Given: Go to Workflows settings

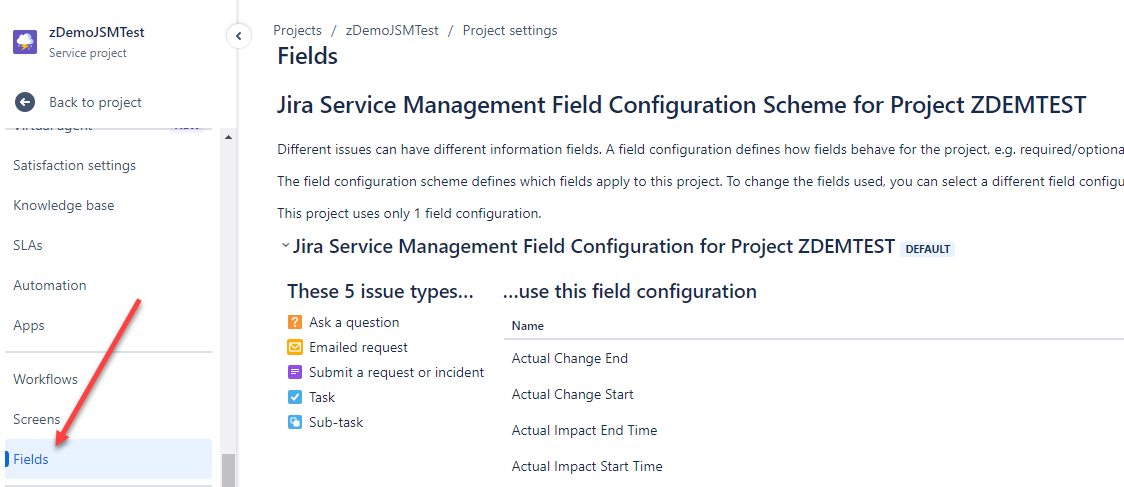Looking at the screenshot, I should coord(45,379).
